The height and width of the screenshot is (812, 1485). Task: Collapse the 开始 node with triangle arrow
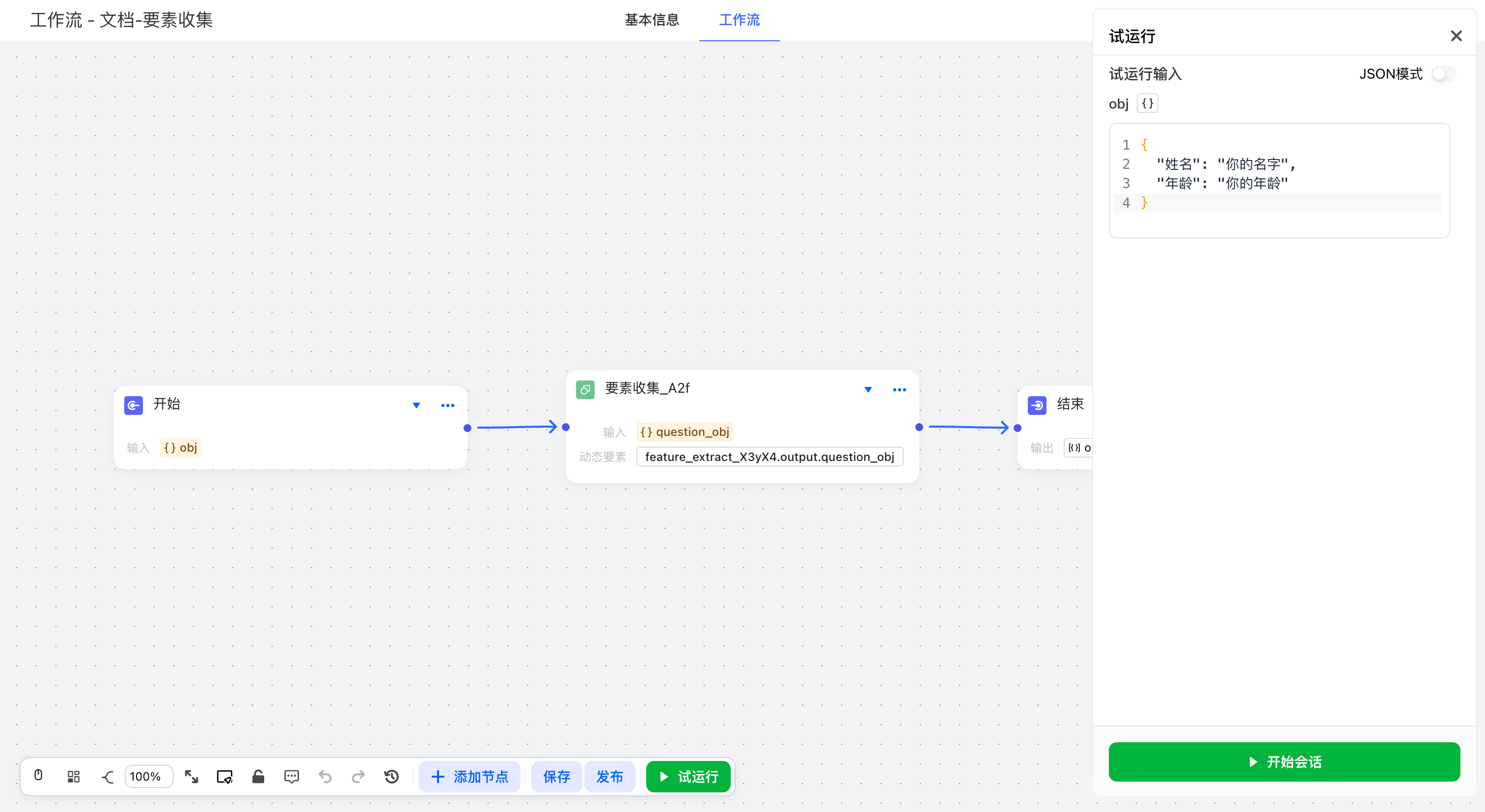coord(416,405)
